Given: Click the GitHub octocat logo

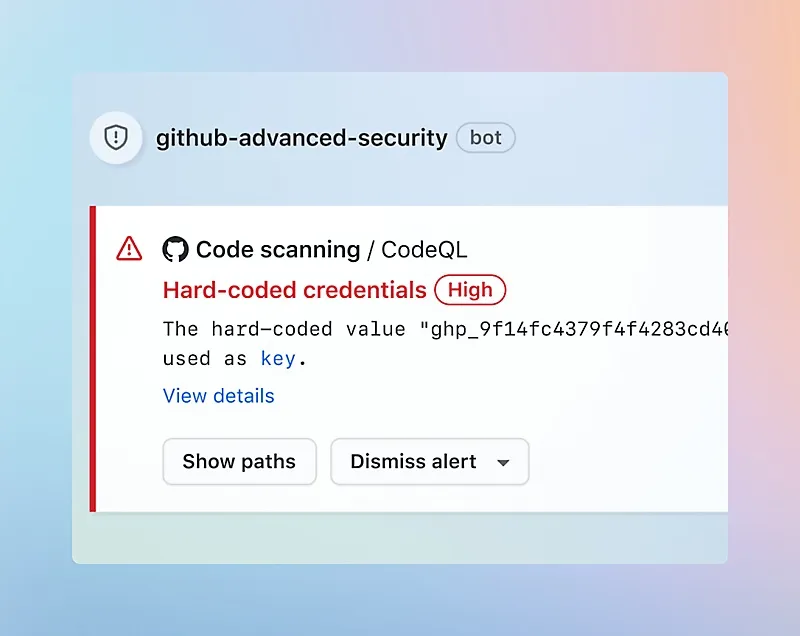Looking at the screenshot, I should tap(175, 249).
